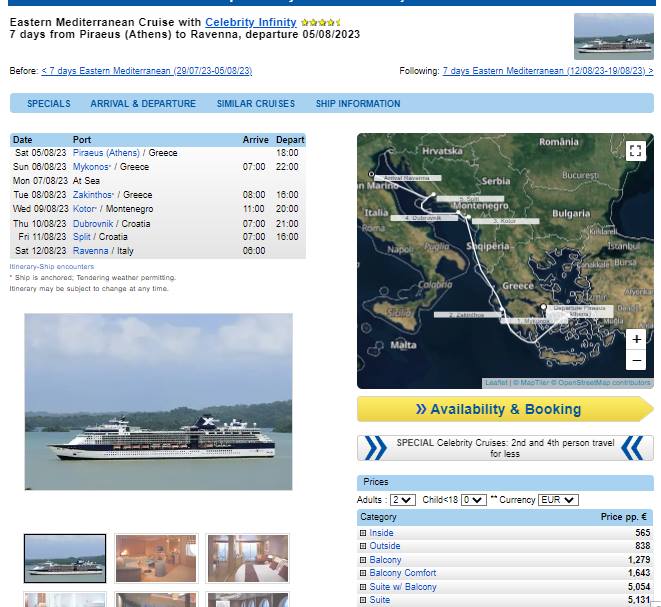Click the 1,279 price for Balcony
This screenshot has height=607, width=661.
click(x=639, y=560)
